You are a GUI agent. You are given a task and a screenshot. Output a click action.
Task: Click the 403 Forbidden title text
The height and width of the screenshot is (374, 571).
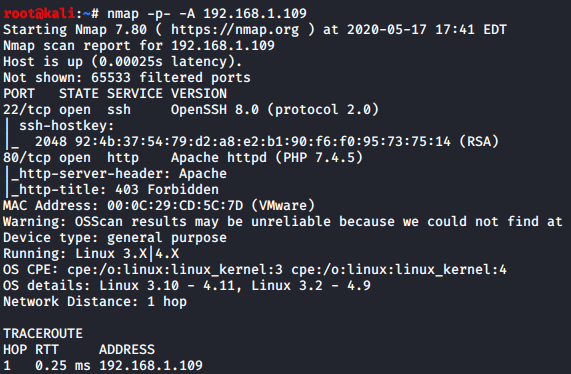(167, 190)
